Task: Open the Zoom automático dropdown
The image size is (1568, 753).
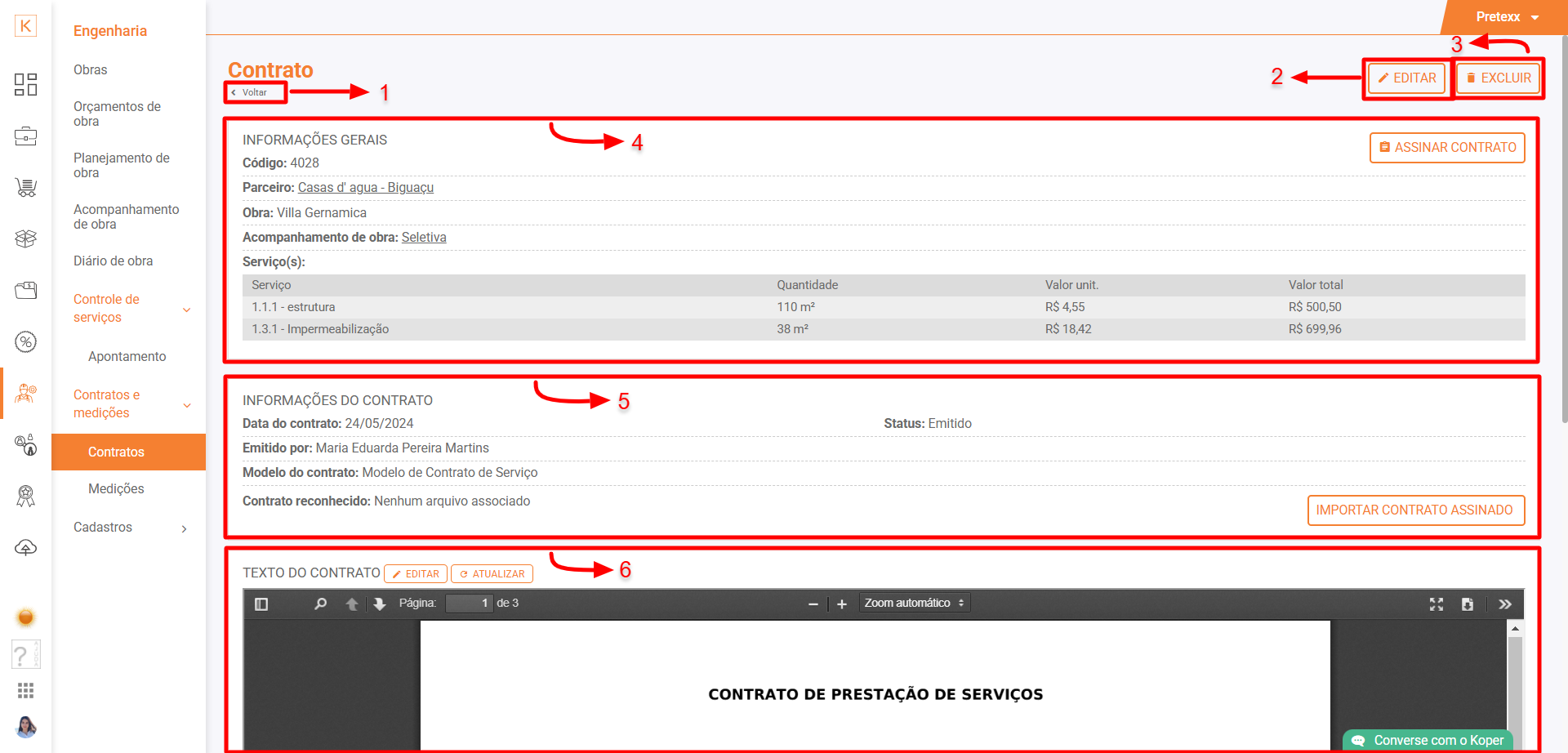Action: [914, 604]
